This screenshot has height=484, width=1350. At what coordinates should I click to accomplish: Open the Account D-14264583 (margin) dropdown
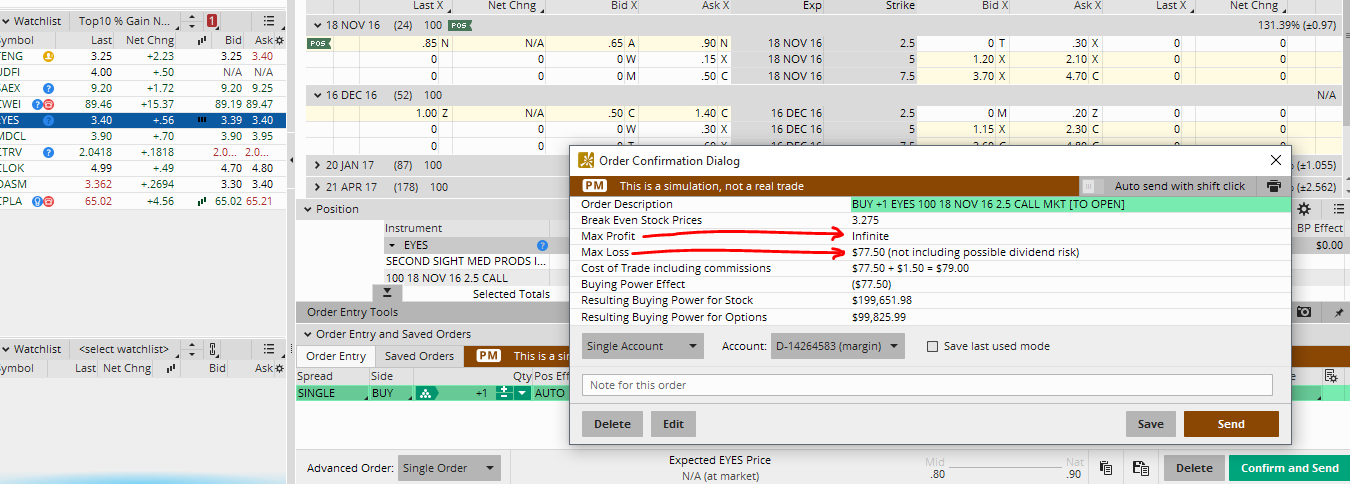coord(838,346)
